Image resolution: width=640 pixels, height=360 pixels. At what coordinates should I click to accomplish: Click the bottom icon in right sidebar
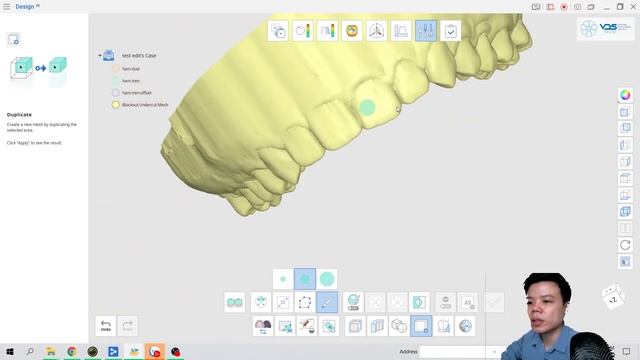625,262
